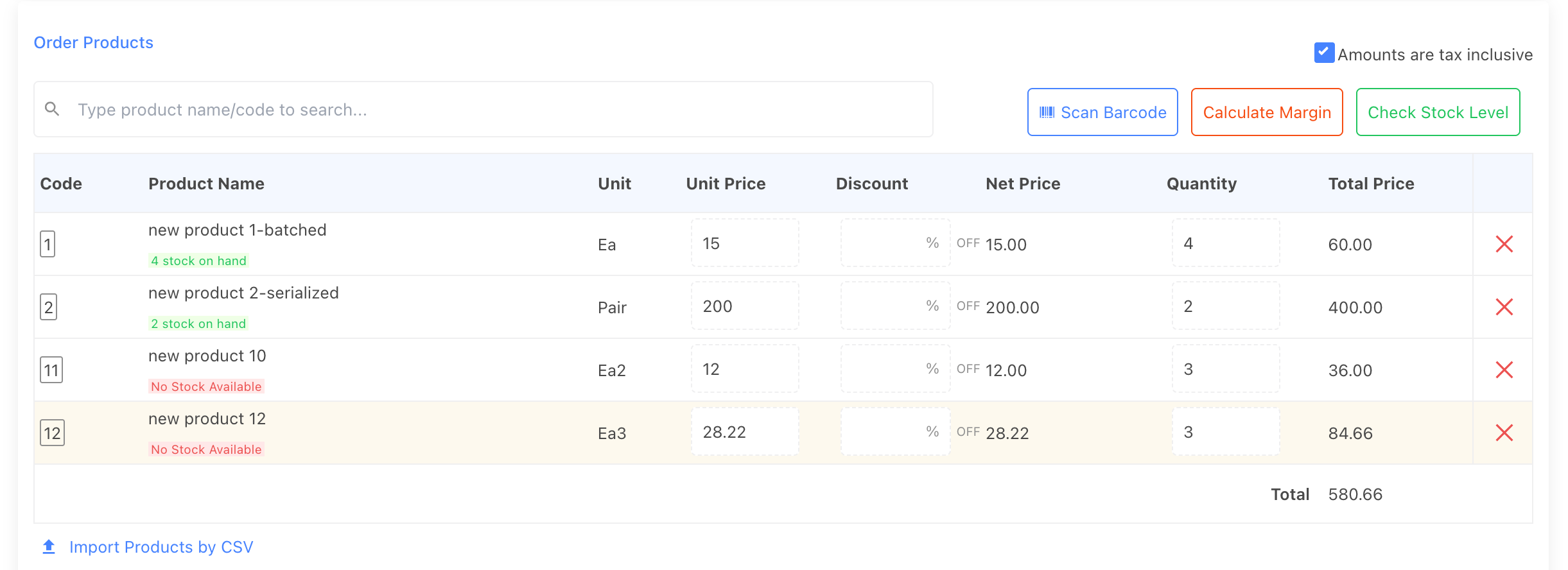Image resolution: width=1568 pixels, height=570 pixels.
Task: Click the upload icon beside Import Products
Action: pyautogui.click(x=49, y=547)
